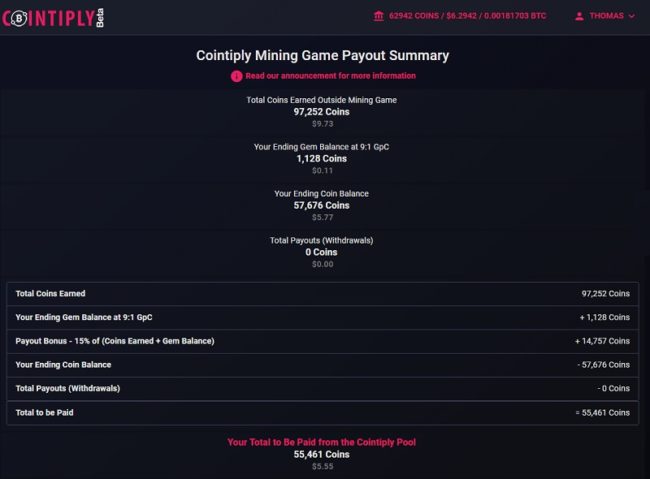This screenshot has height=479, width=650.
Task: Open the THOMAS account menu
Action: tap(606, 16)
